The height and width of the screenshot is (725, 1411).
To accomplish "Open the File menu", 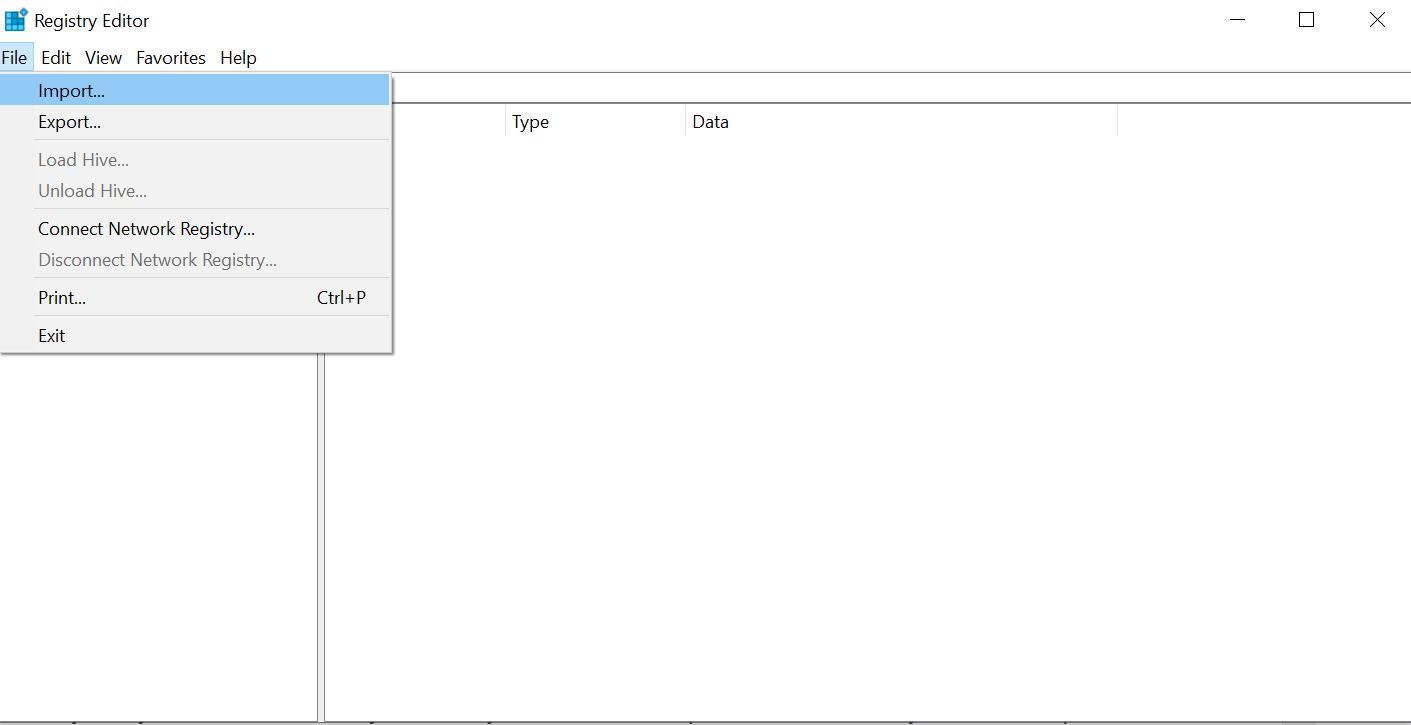I will (x=14, y=58).
